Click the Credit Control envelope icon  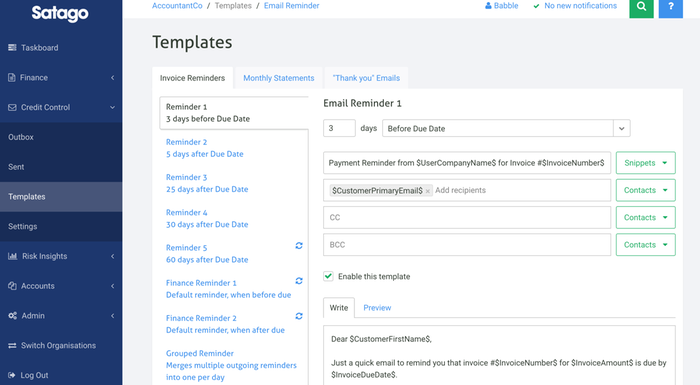[x=12, y=108]
